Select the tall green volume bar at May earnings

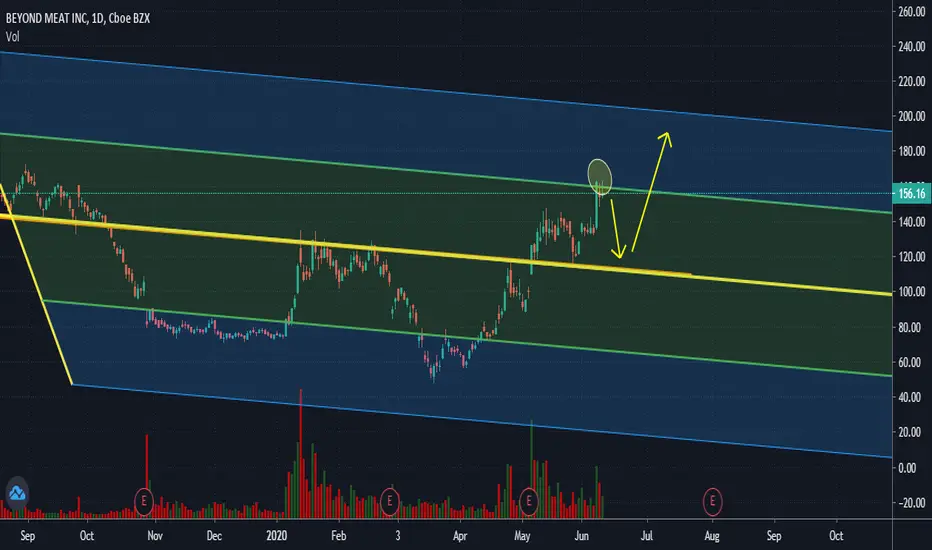531,469
